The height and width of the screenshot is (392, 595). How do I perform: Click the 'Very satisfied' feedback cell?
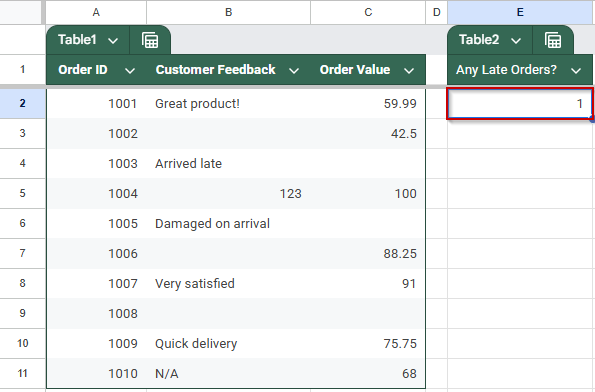tap(228, 283)
